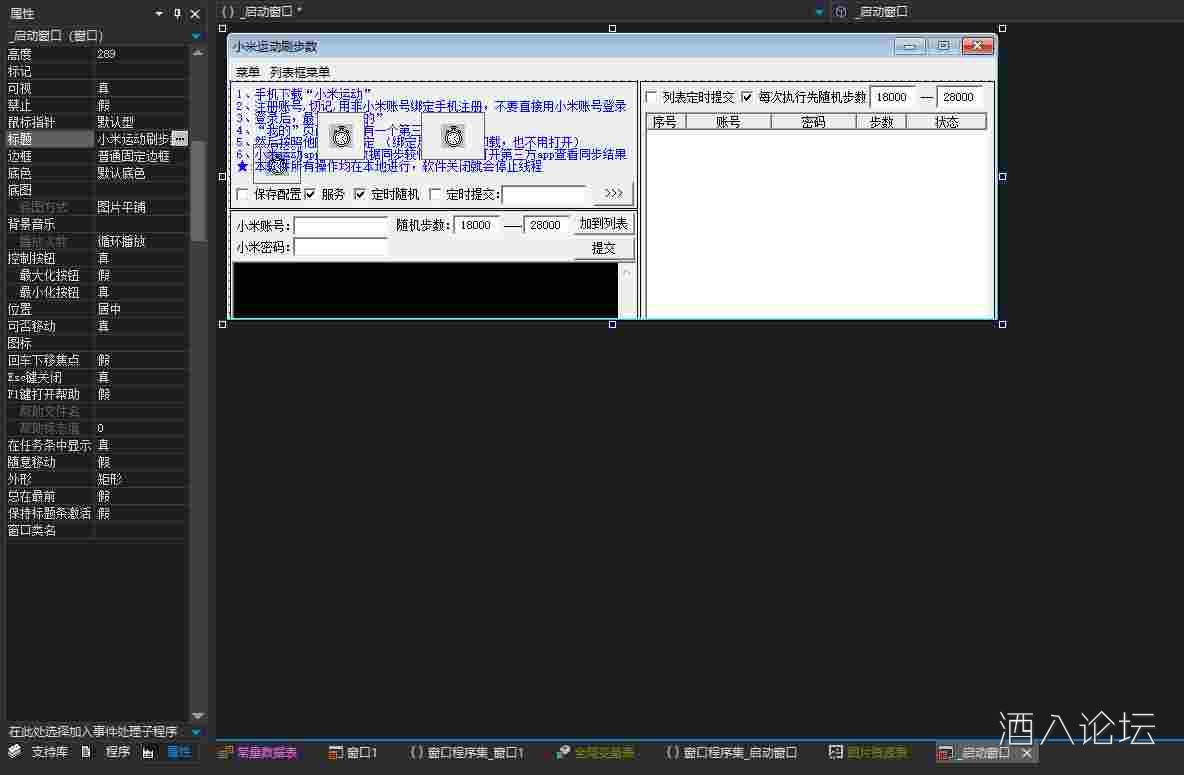
Task: Toggle the 保存配置 checkbox
Action: click(242, 194)
